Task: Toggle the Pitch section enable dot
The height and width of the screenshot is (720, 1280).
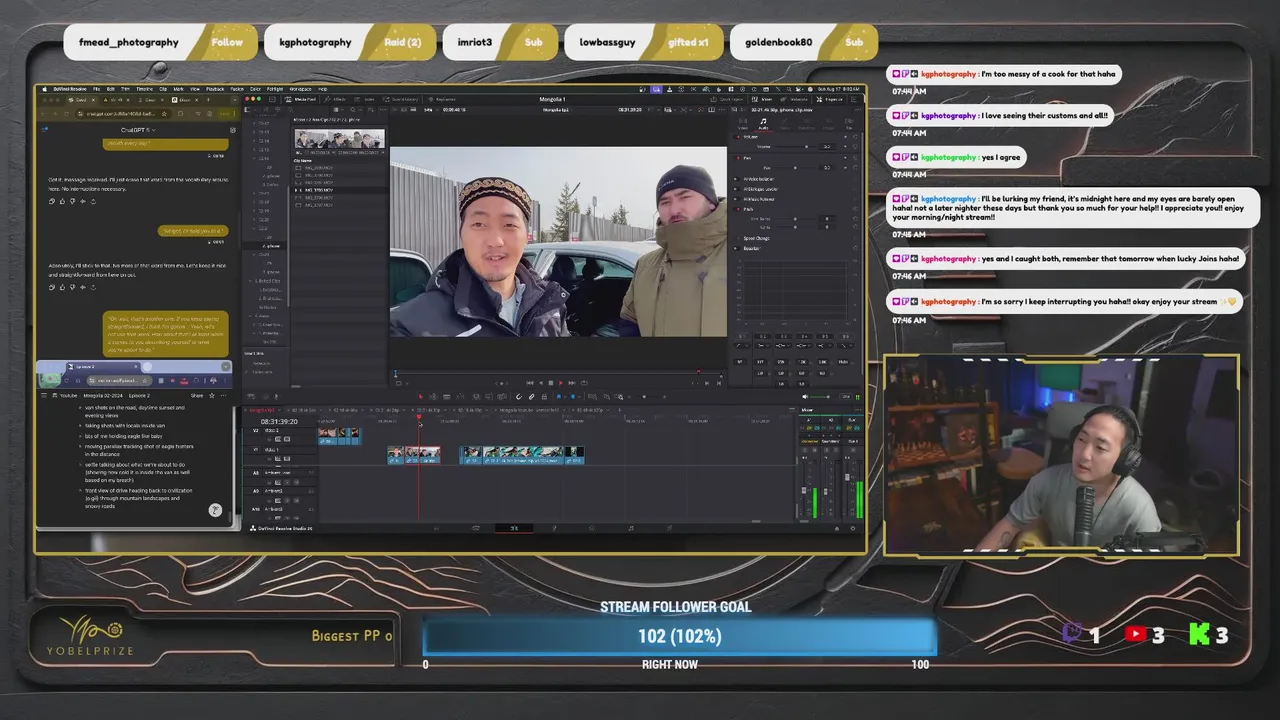Action: (x=738, y=209)
